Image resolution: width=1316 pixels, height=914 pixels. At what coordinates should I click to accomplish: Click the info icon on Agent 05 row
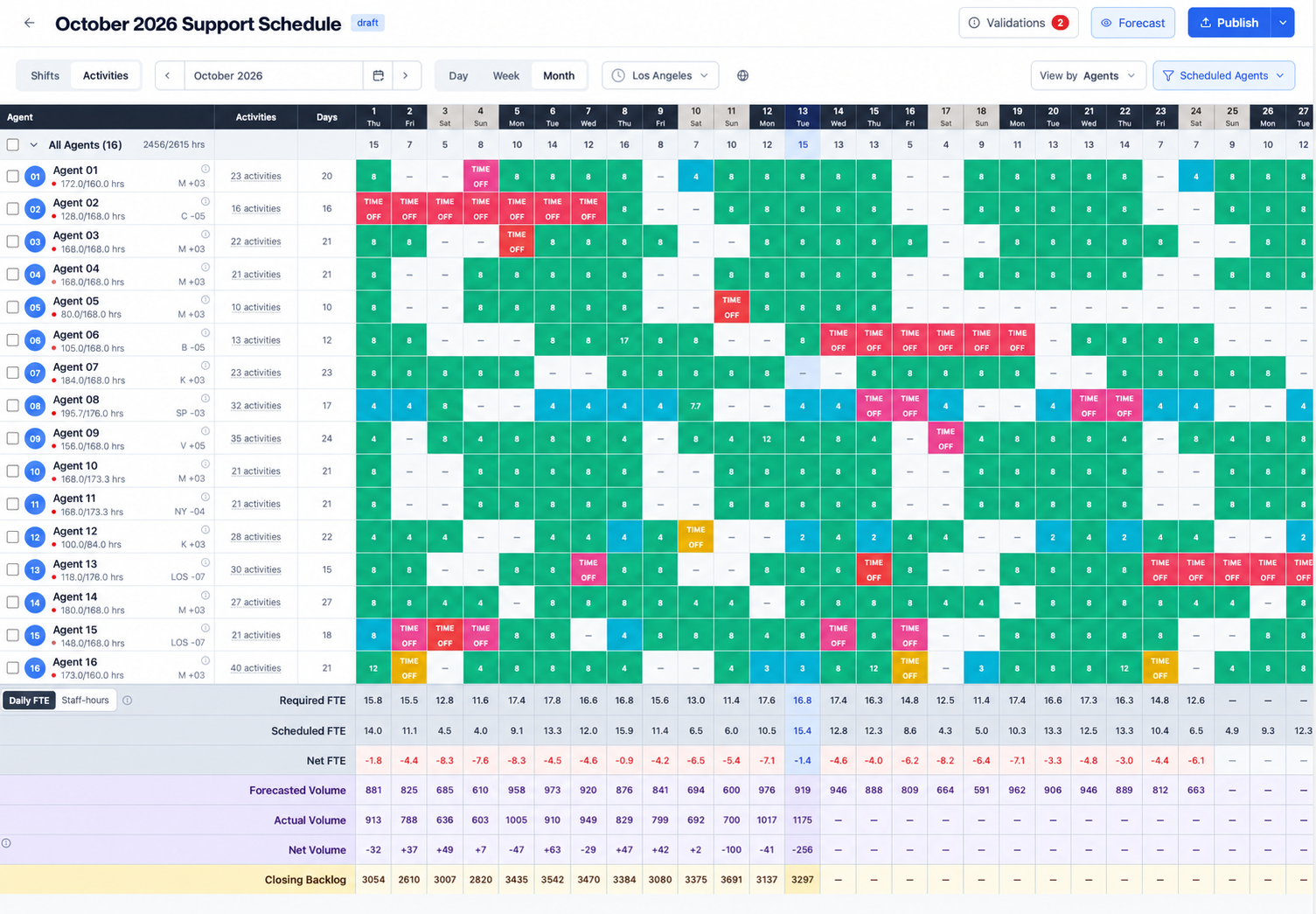coord(205,300)
